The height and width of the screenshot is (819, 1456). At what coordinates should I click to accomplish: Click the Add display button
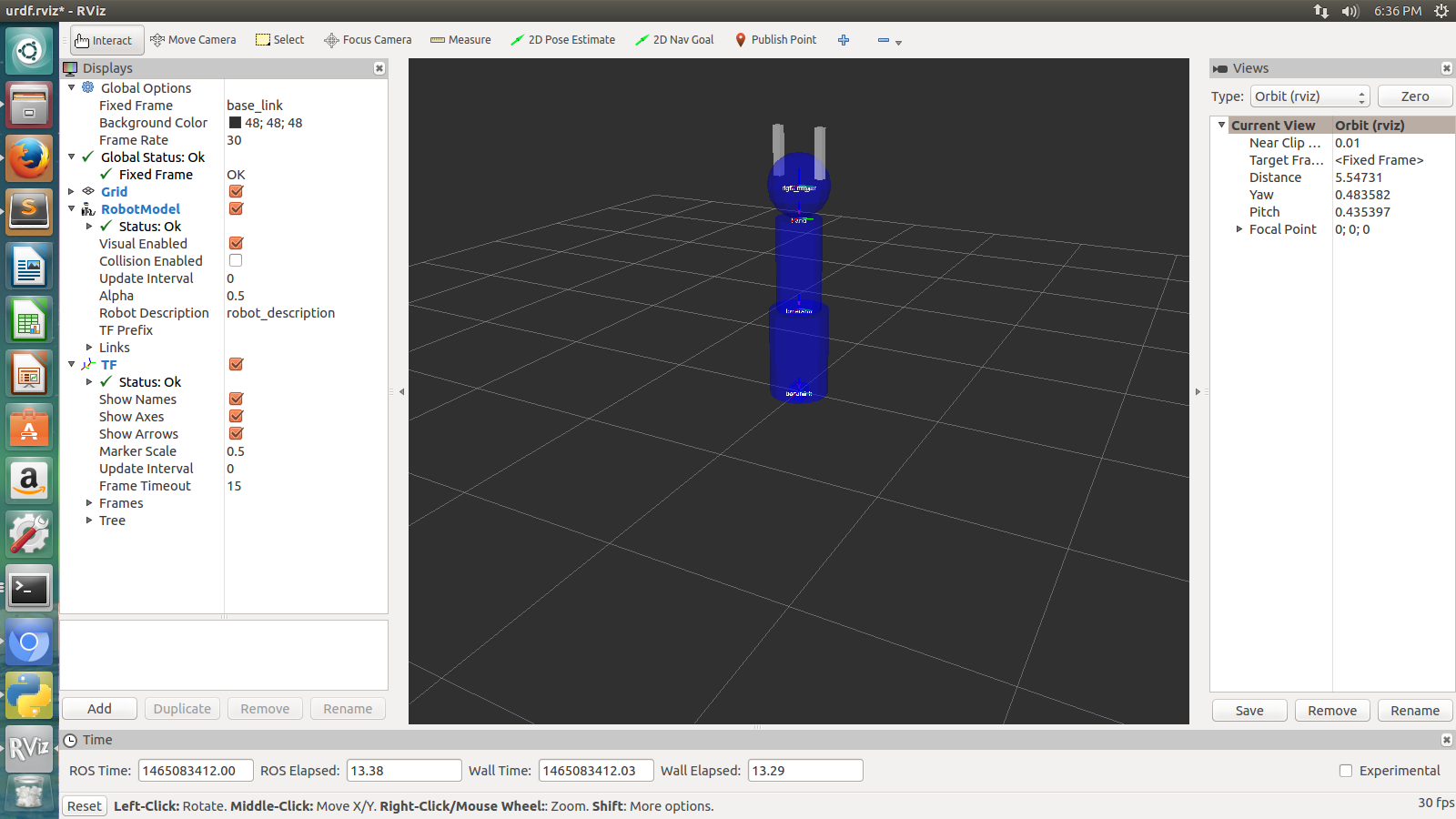coord(99,709)
